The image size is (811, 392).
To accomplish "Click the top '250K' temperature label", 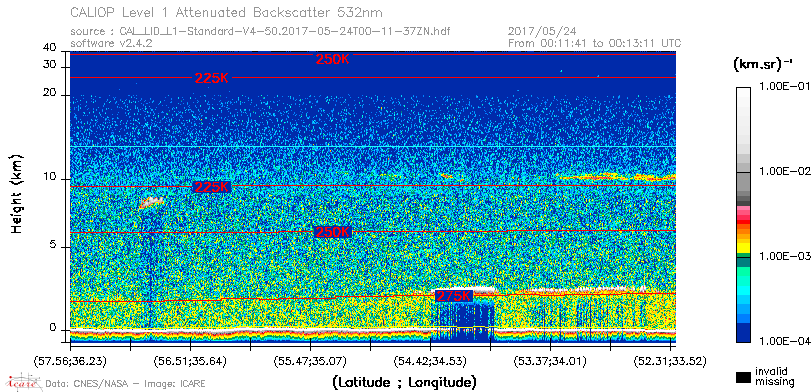I will point(333,59).
